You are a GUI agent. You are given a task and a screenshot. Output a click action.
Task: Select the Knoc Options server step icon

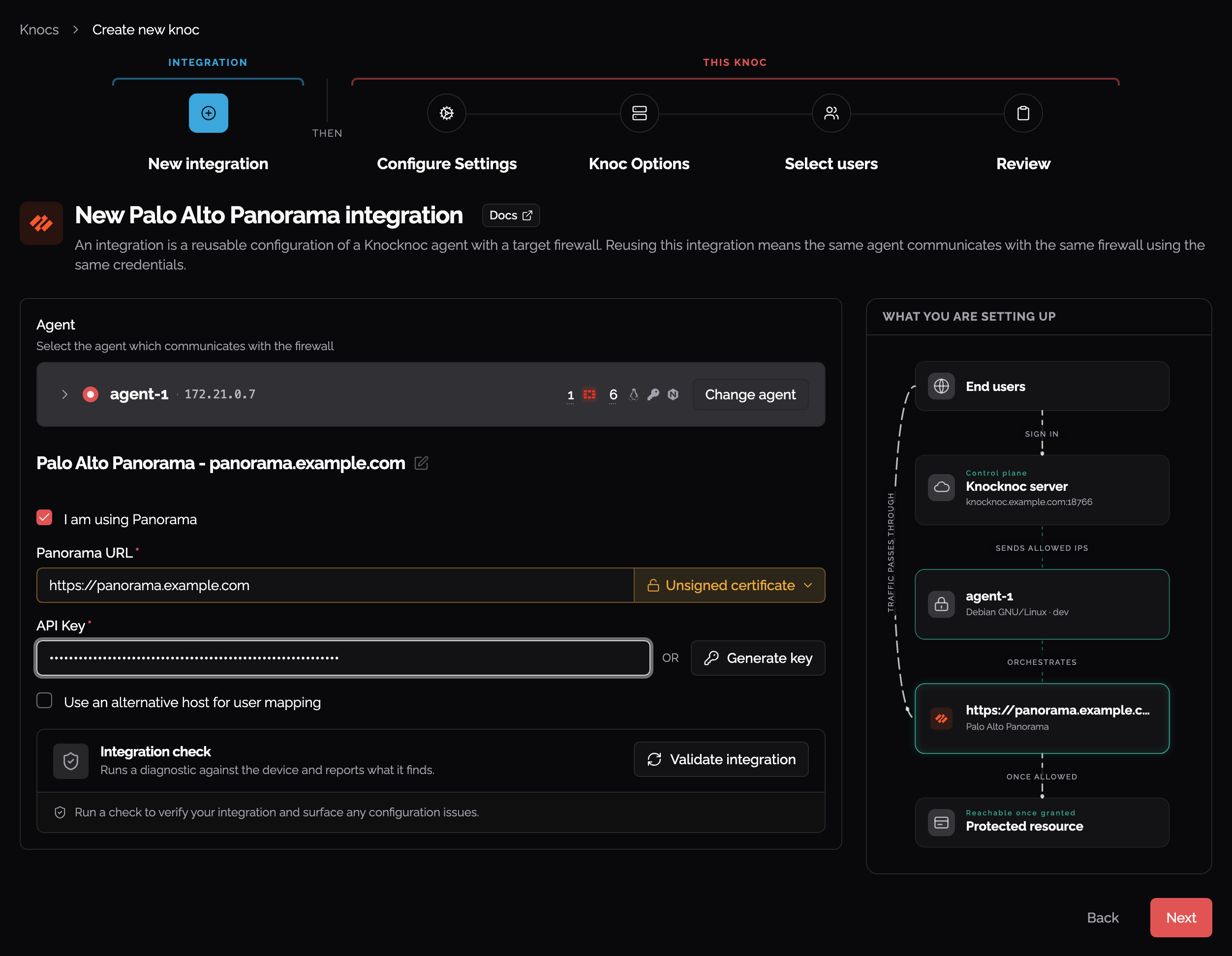click(x=639, y=113)
